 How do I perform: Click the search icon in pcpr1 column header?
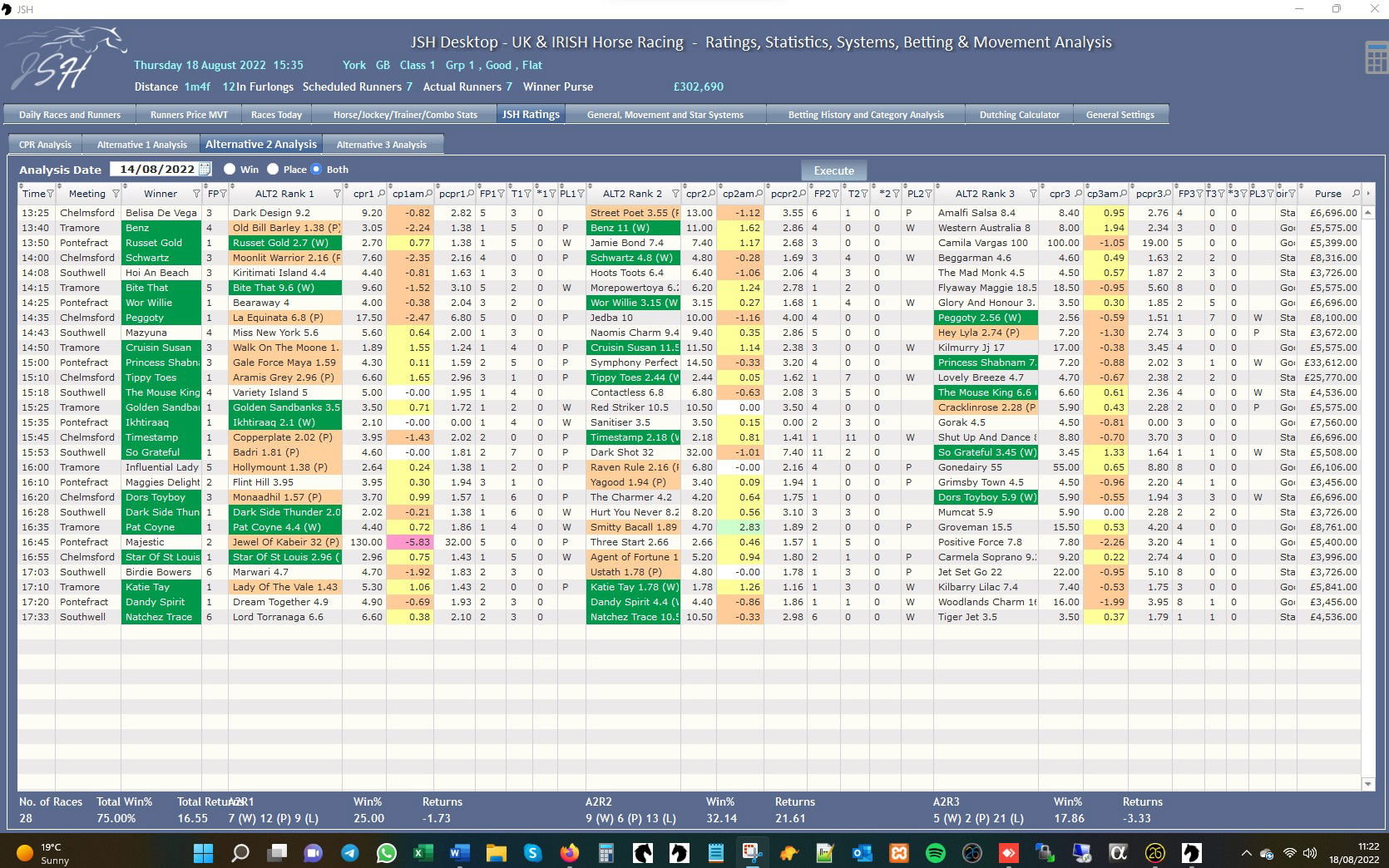pyautogui.click(x=471, y=194)
